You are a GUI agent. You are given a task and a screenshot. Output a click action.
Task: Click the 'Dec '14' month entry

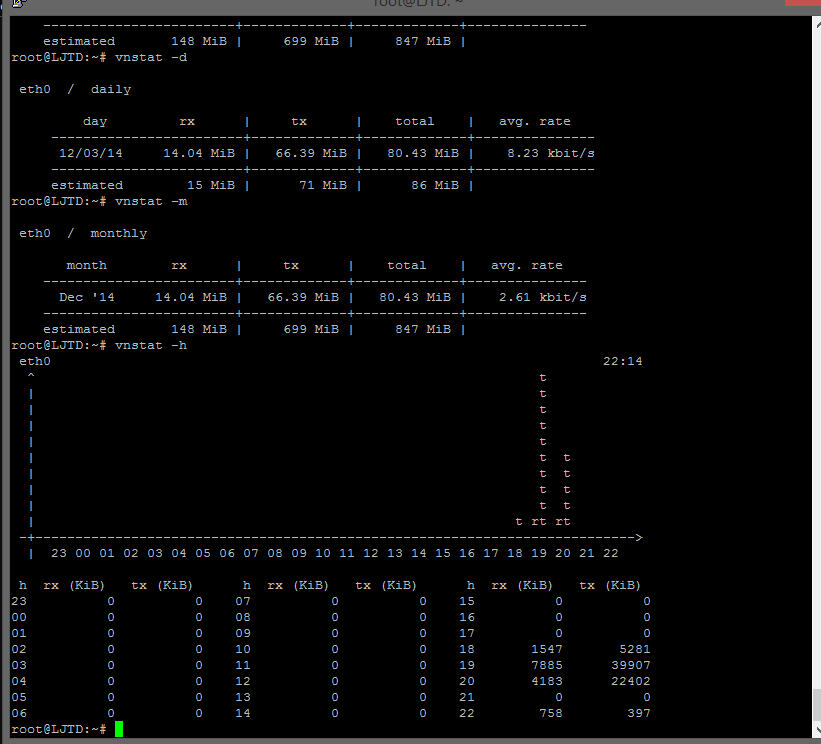pos(86,297)
